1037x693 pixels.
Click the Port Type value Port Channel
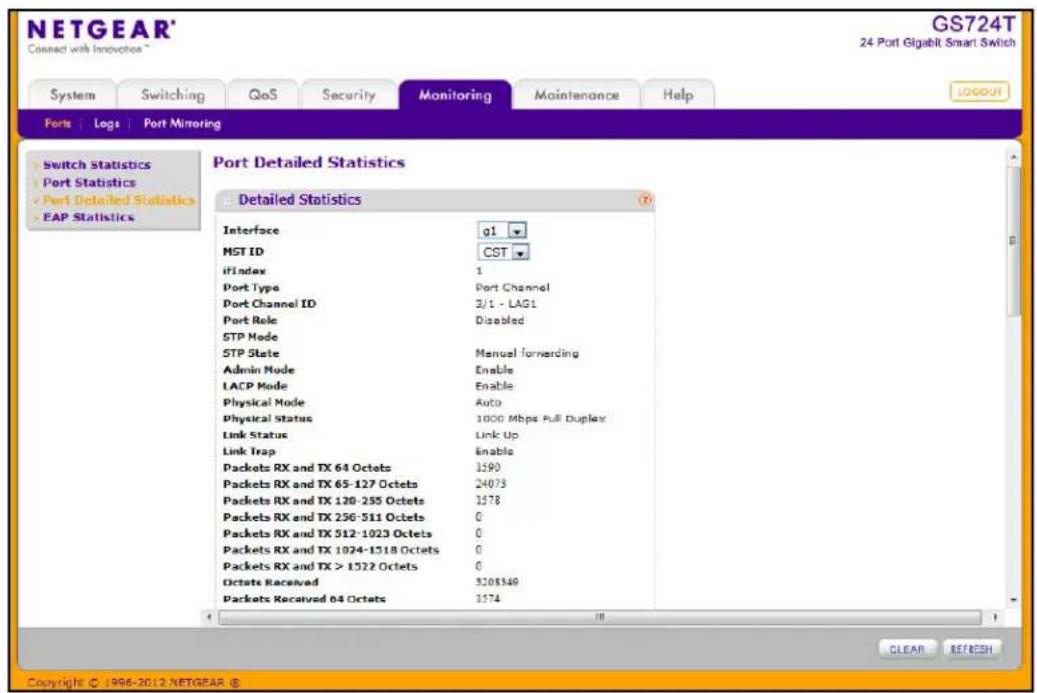[x=513, y=288]
